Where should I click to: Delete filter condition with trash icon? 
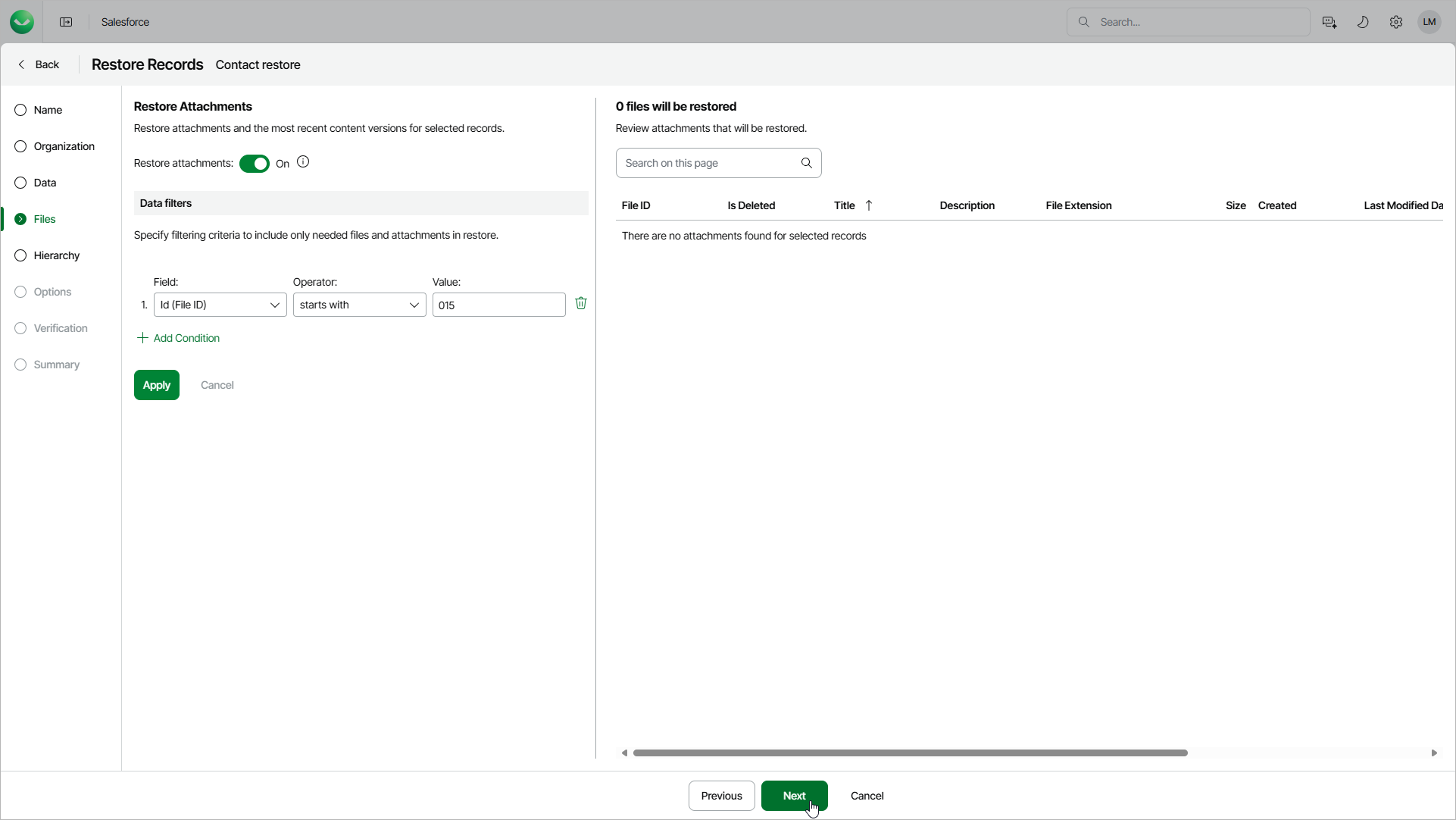click(x=581, y=304)
